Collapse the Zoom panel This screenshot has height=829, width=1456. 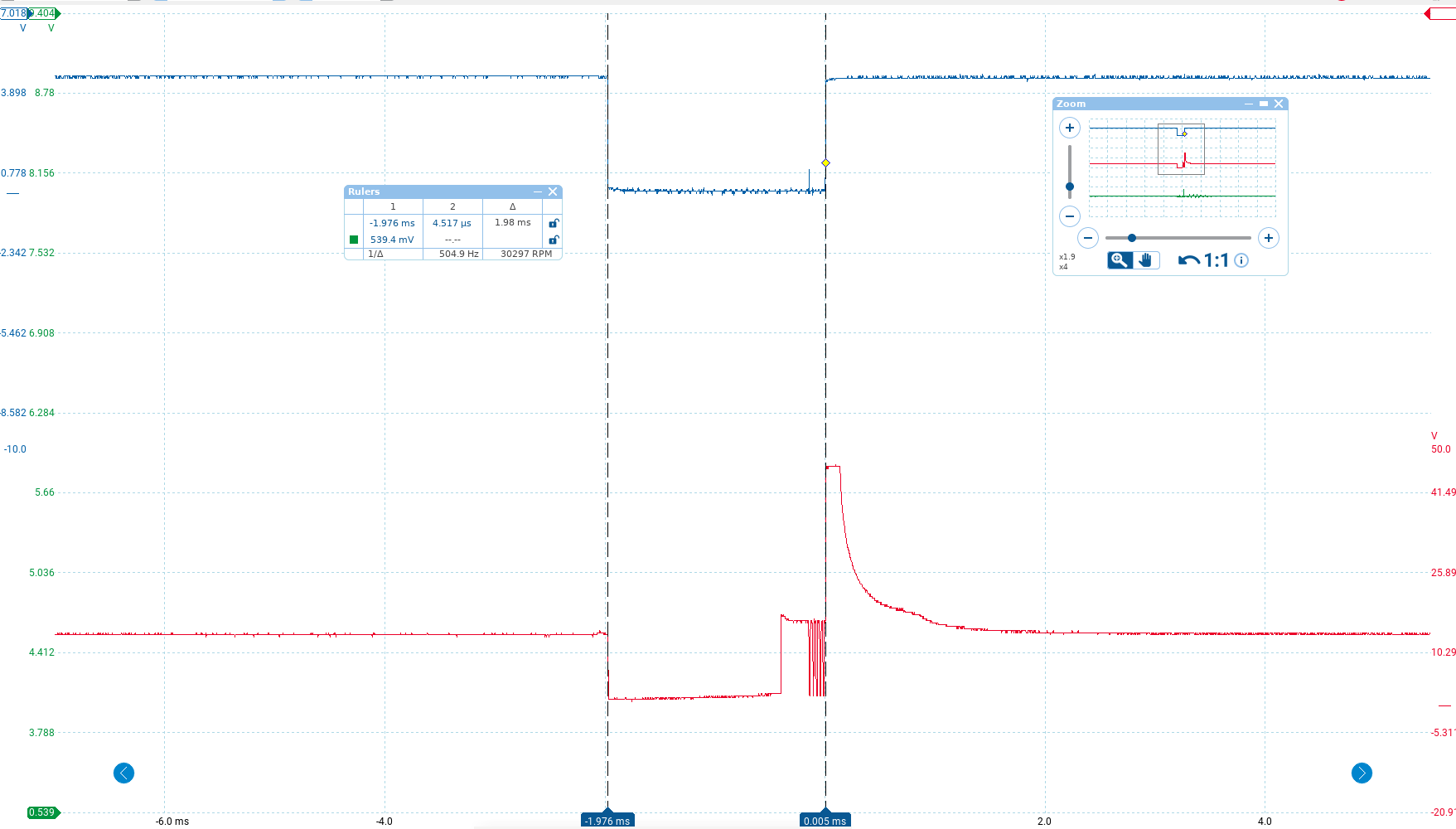coord(1248,104)
